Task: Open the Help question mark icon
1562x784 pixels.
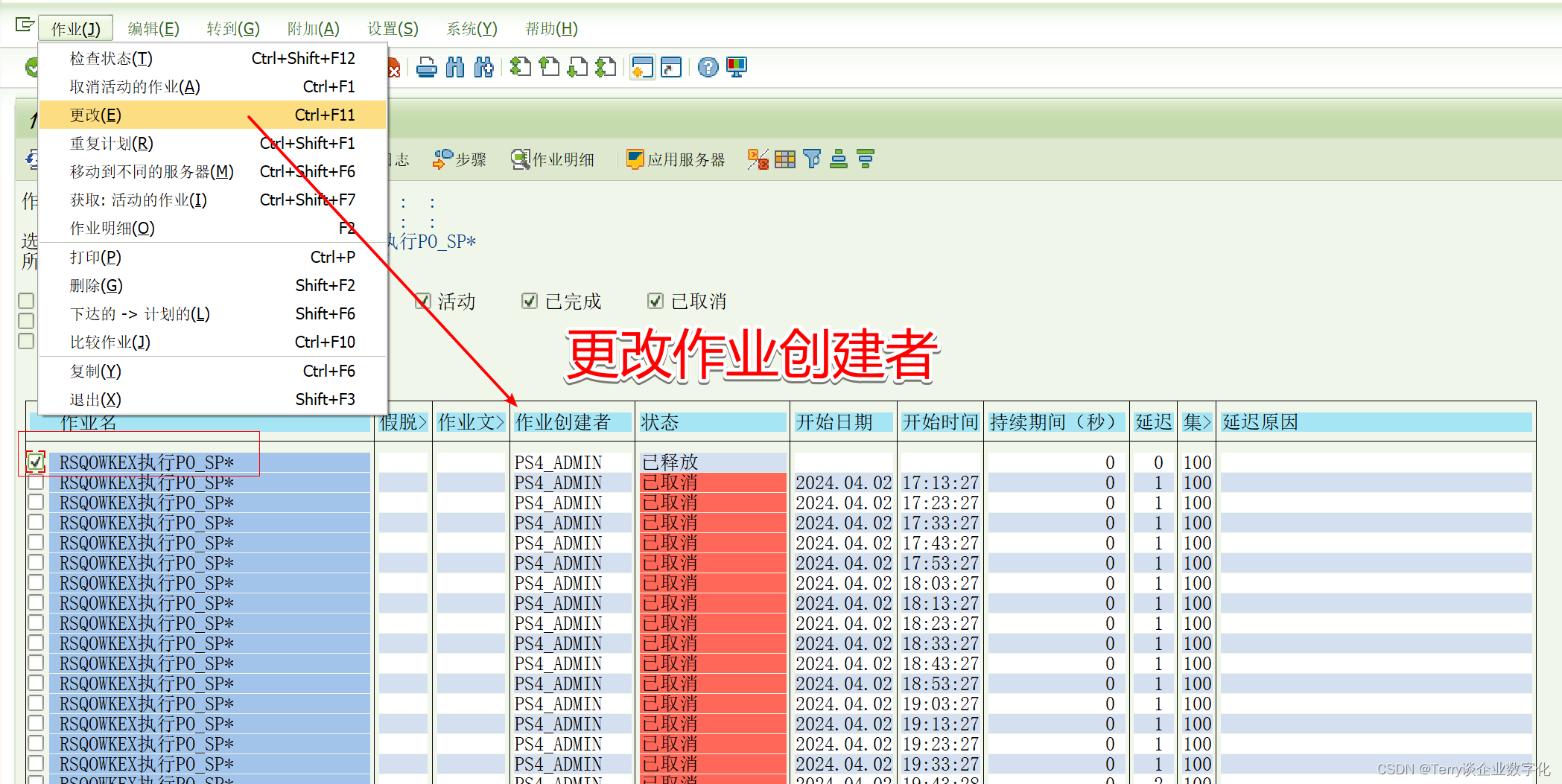Action: (706, 67)
